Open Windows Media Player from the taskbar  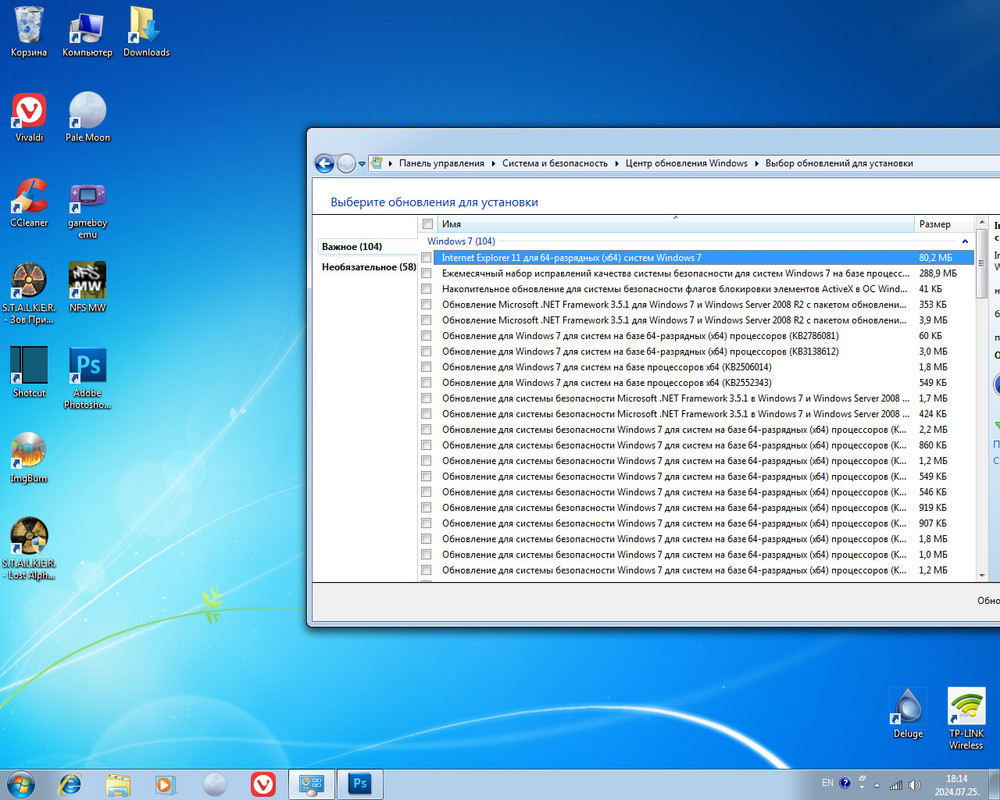[x=165, y=784]
